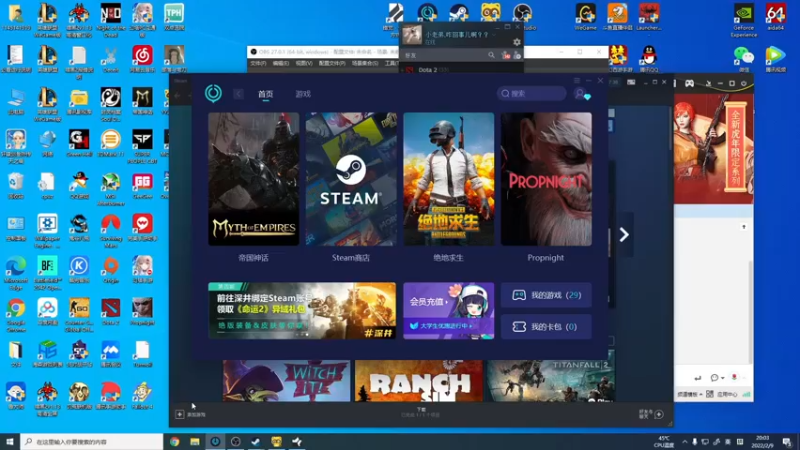
Task: Open the notification center in the taskbar
Action: coord(787,441)
